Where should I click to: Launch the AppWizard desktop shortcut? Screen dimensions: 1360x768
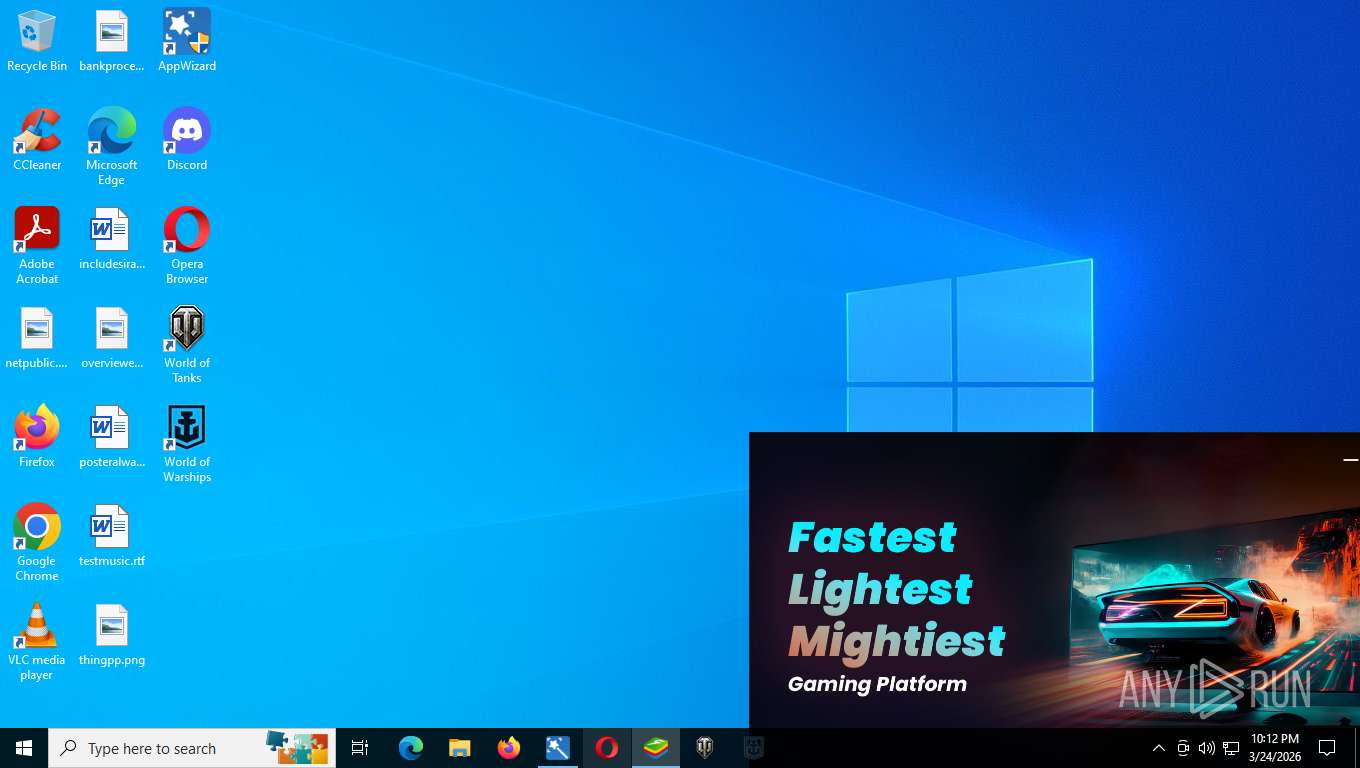pyautogui.click(x=187, y=41)
